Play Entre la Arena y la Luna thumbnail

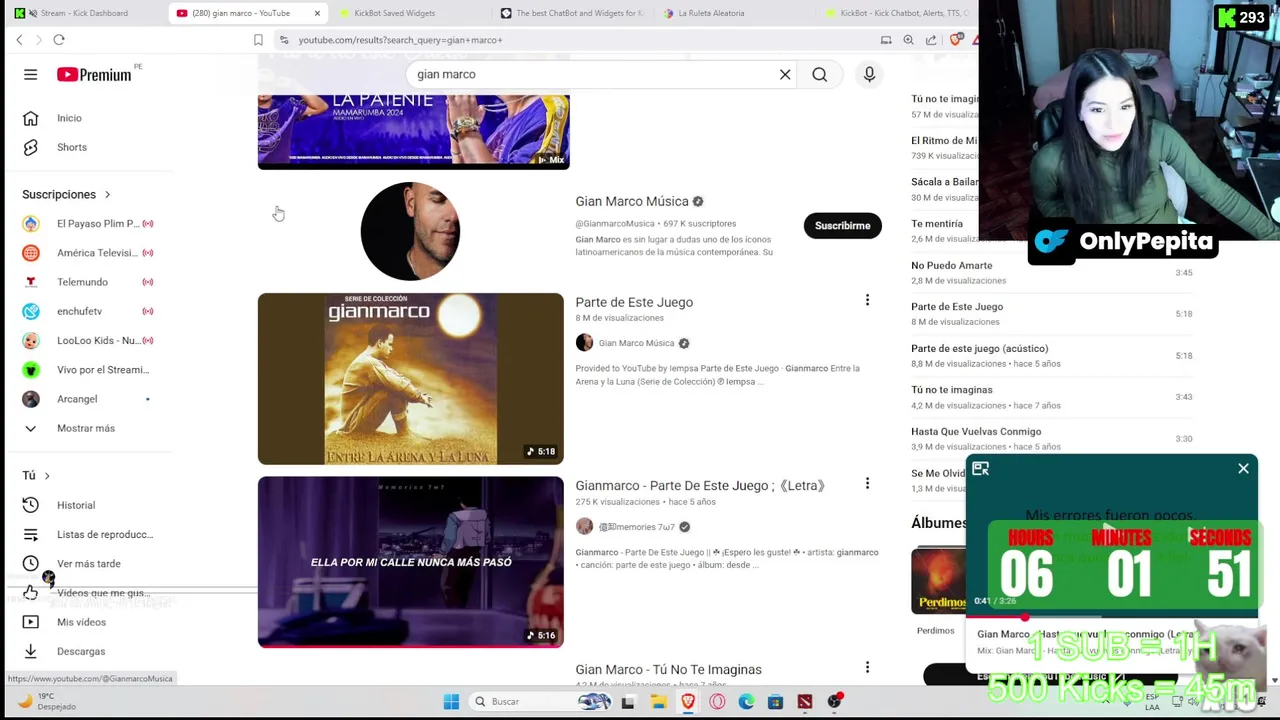[x=410, y=379]
